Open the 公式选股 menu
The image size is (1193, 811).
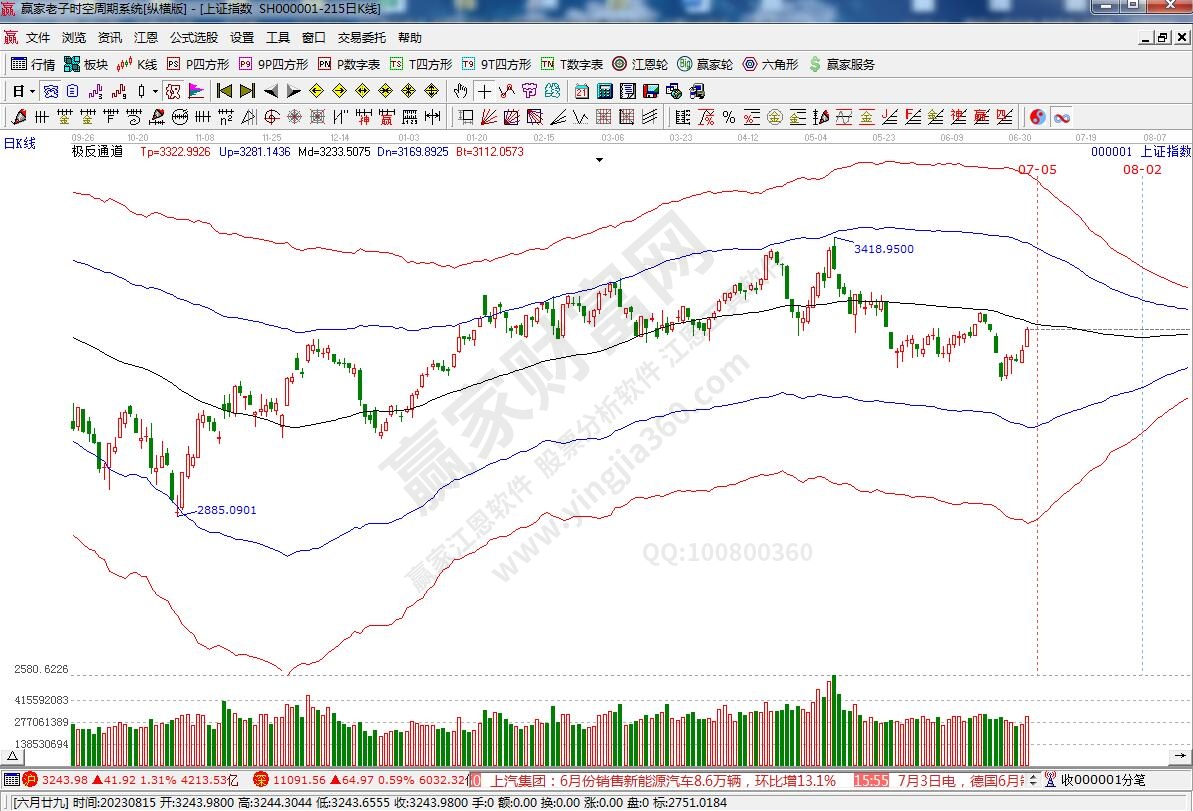(x=193, y=38)
